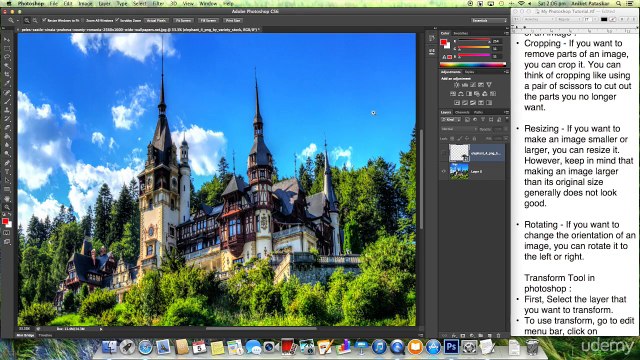Toggle lock all in Layers panel
This screenshot has width=640, height=360.
(x=474, y=139)
